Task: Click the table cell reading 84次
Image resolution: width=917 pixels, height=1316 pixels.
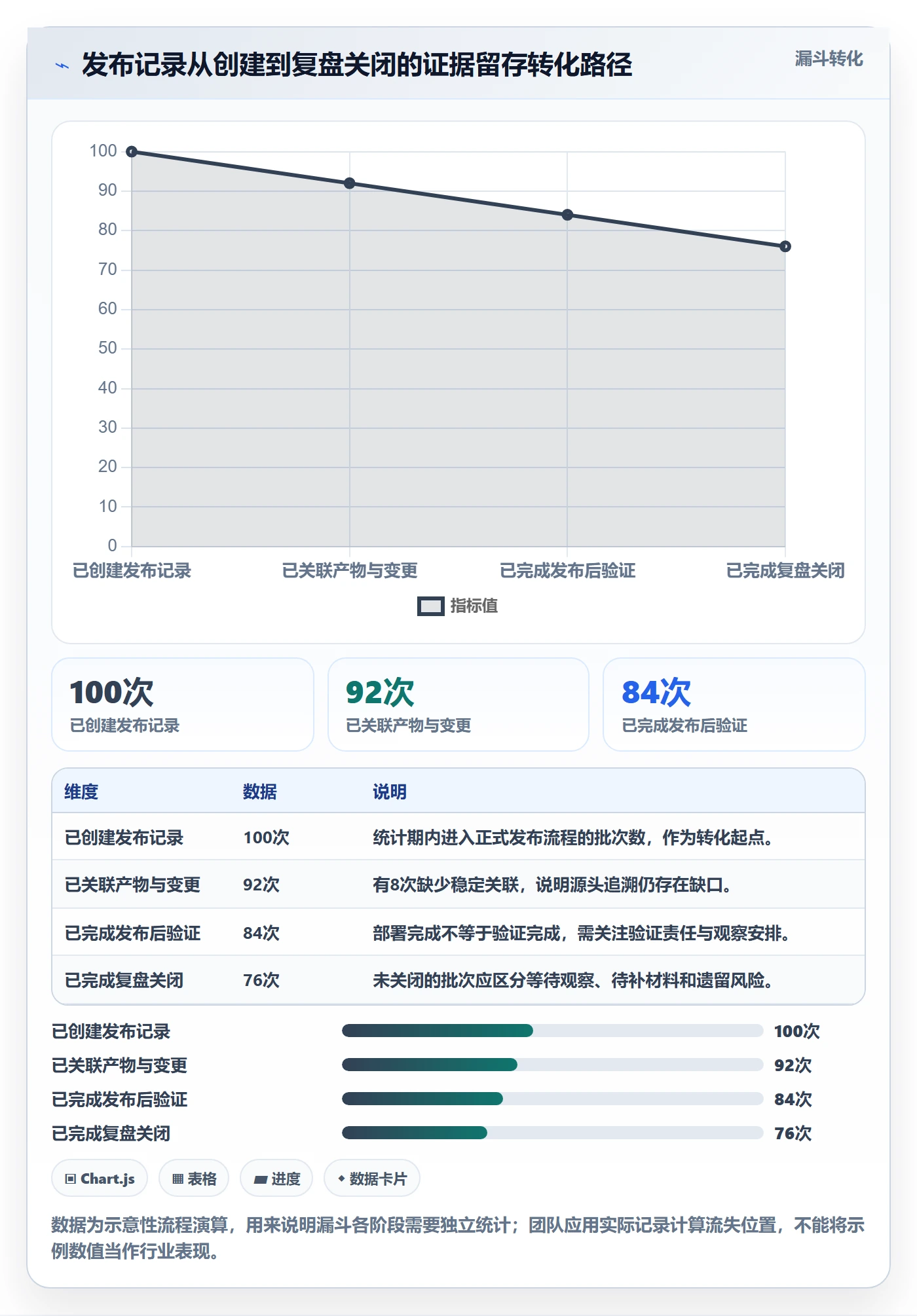Action: click(x=261, y=933)
